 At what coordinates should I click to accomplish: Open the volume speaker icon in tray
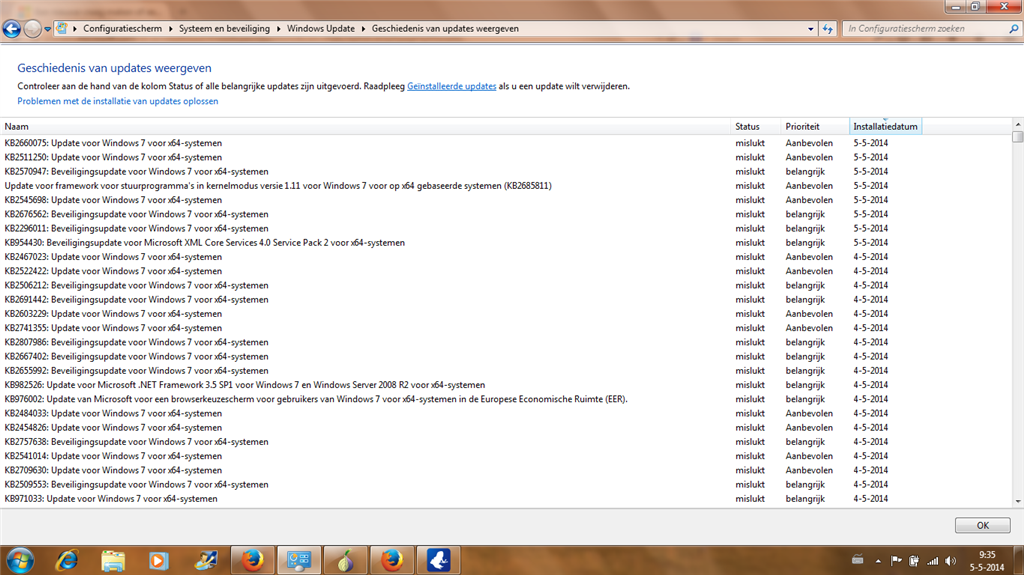pyautogui.click(x=950, y=561)
